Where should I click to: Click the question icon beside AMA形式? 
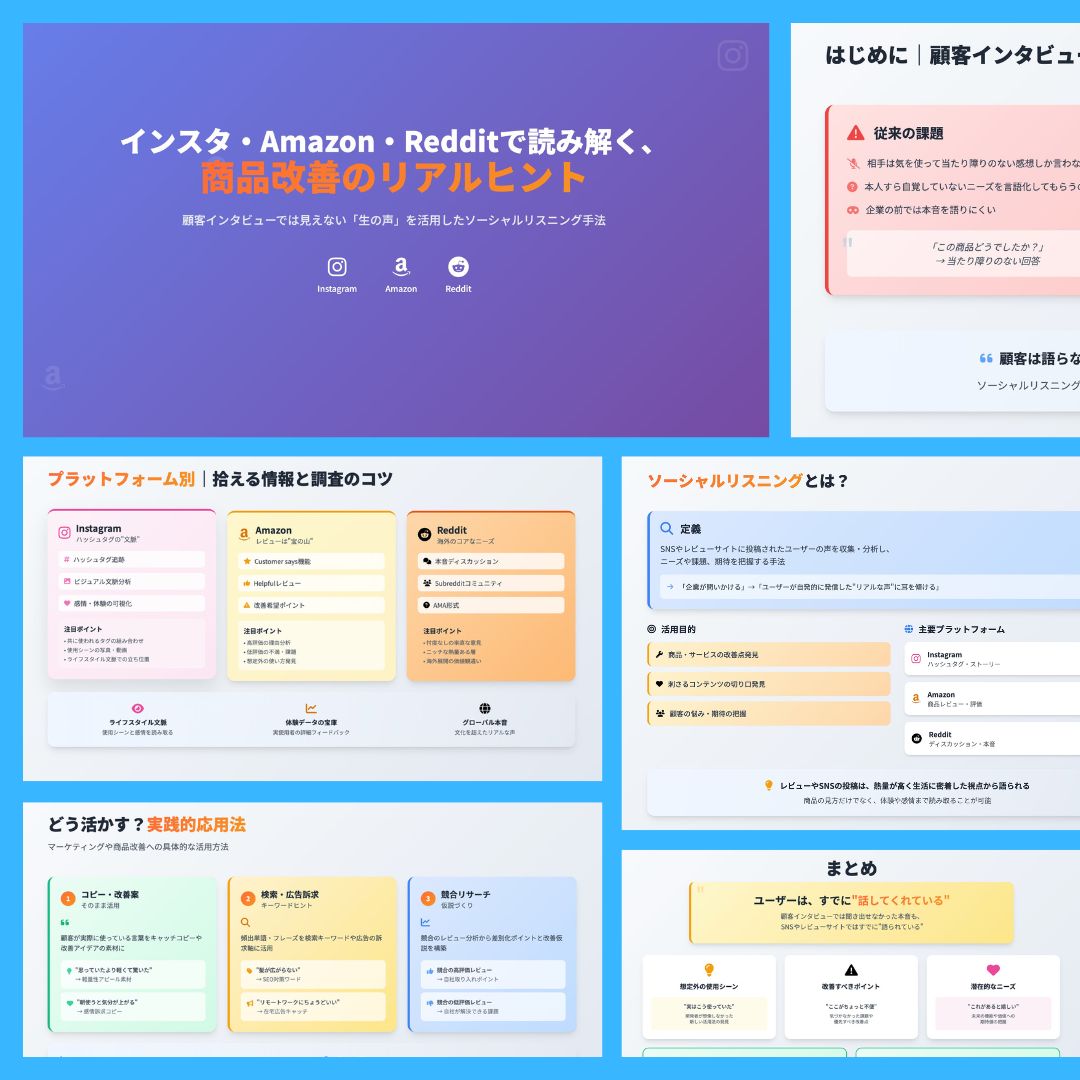pyautogui.click(x=426, y=605)
